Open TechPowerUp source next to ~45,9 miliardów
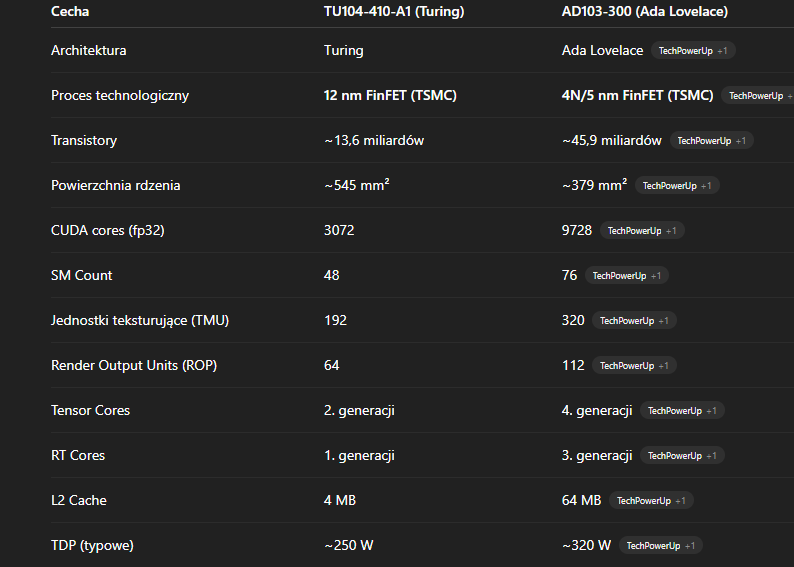This screenshot has height=567, width=794. [x=711, y=141]
